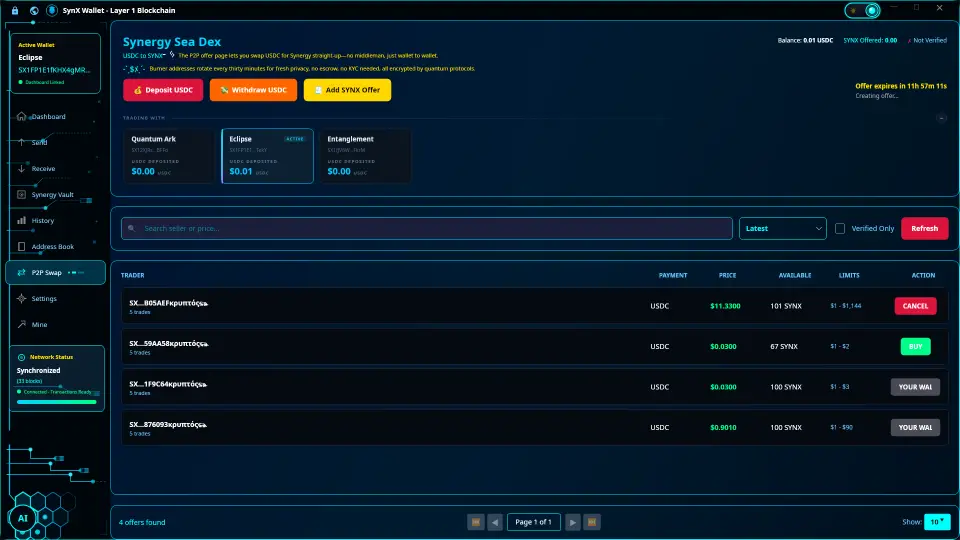Open the Show 10 per-page dropdown
The image size is (960, 540).
pyautogui.click(x=937, y=522)
